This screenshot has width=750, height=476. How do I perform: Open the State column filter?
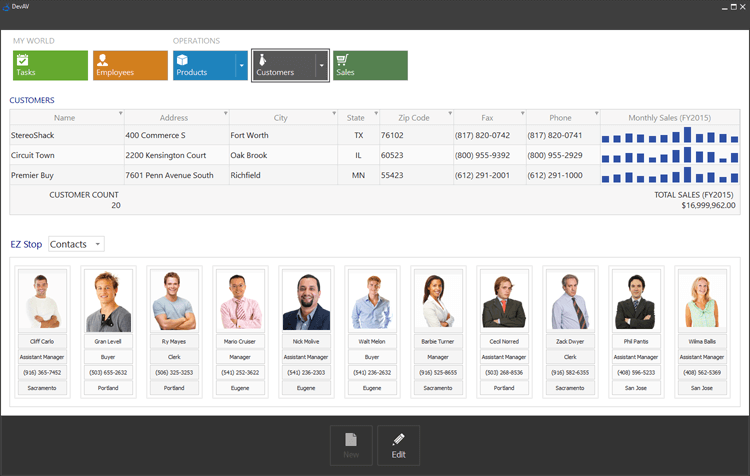point(376,114)
